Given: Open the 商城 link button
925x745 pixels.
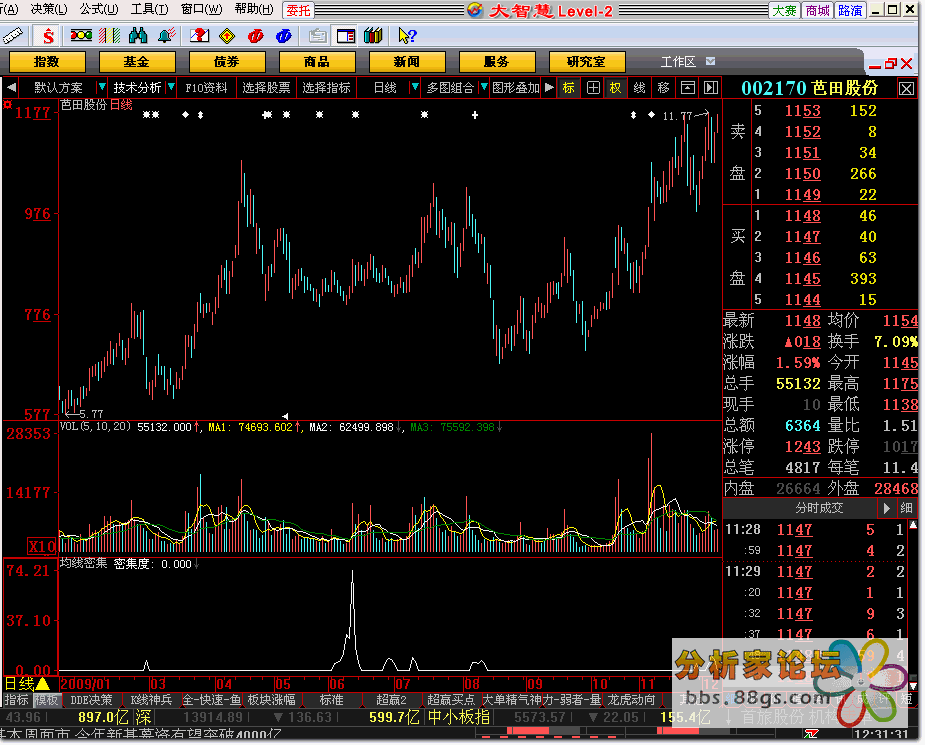Looking at the screenshot, I should point(818,11).
